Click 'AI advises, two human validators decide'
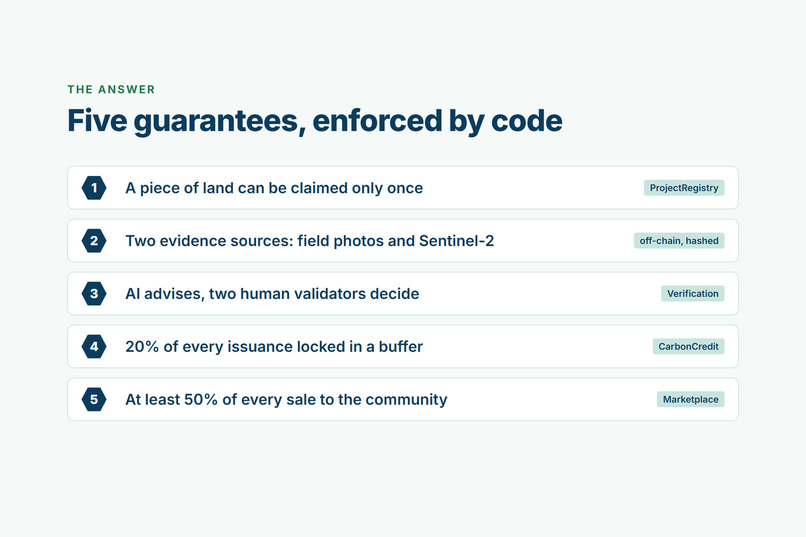Viewport: 806px width, 537px height. click(272, 294)
